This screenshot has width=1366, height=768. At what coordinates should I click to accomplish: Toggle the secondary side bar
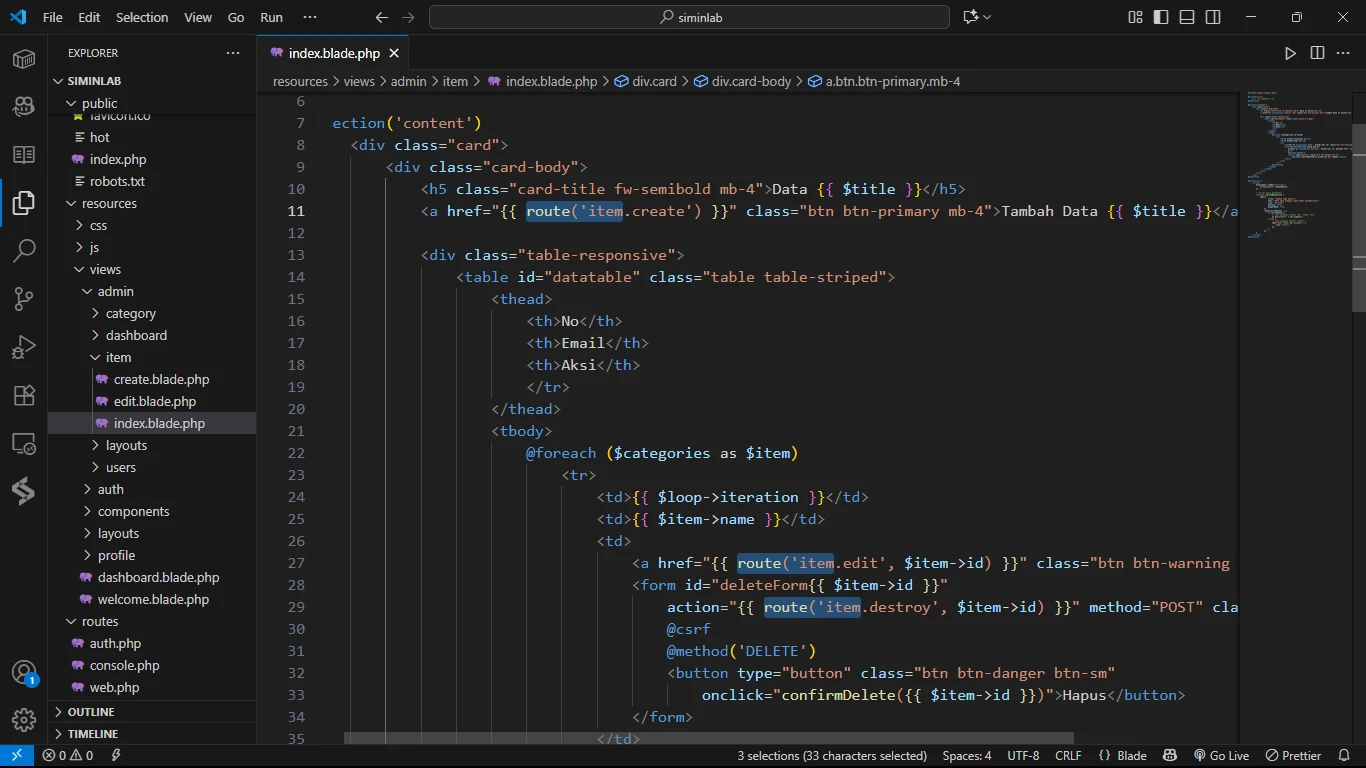click(x=1213, y=17)
